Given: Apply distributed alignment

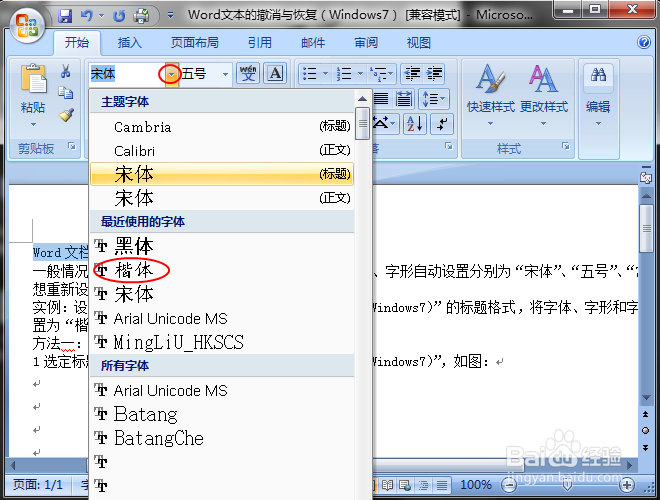Looking at the screenshot, I should pyautogui.click(x=404, y=99).
